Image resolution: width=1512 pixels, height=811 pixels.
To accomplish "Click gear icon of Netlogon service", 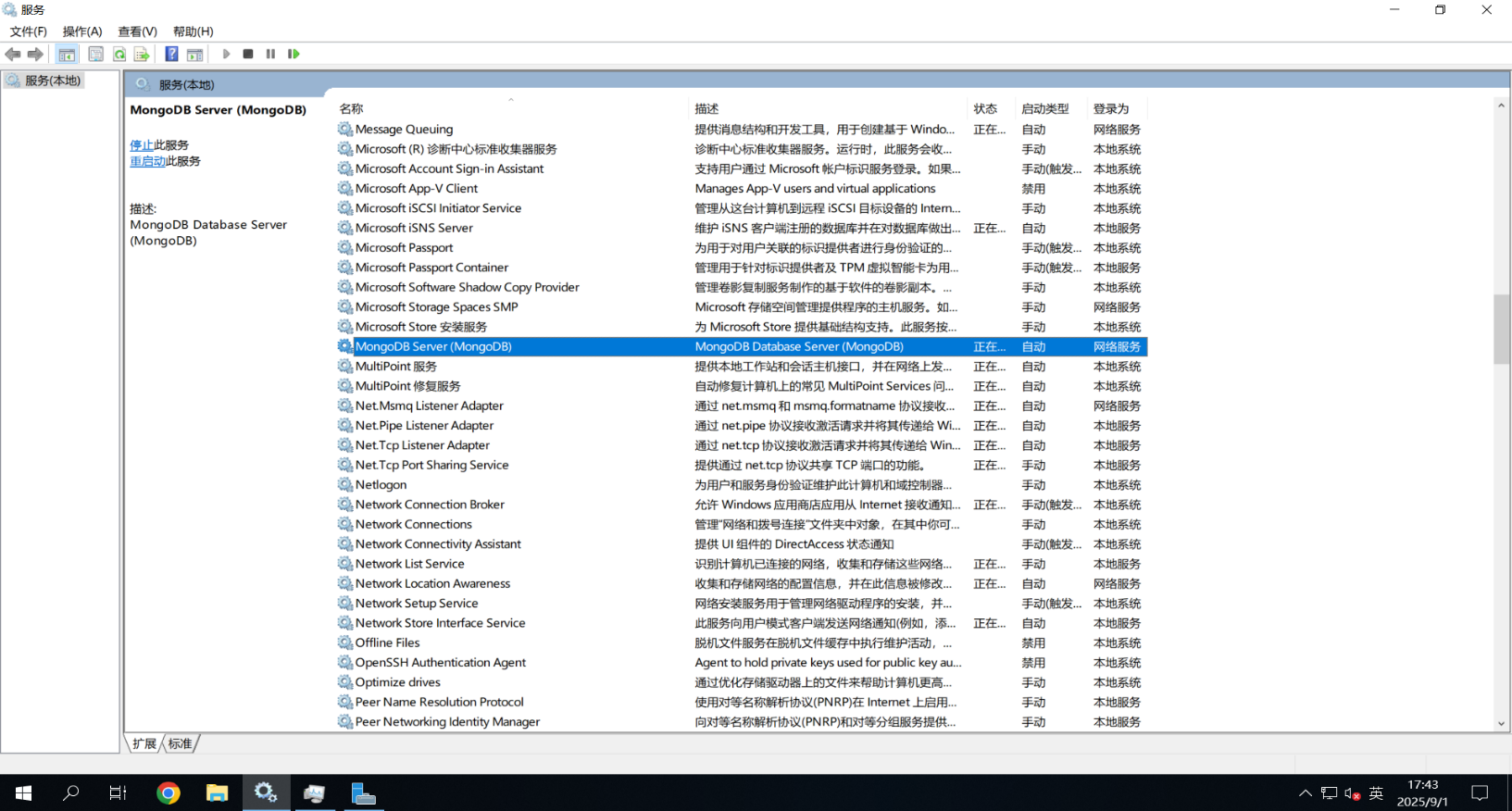I will coord(345,485).
